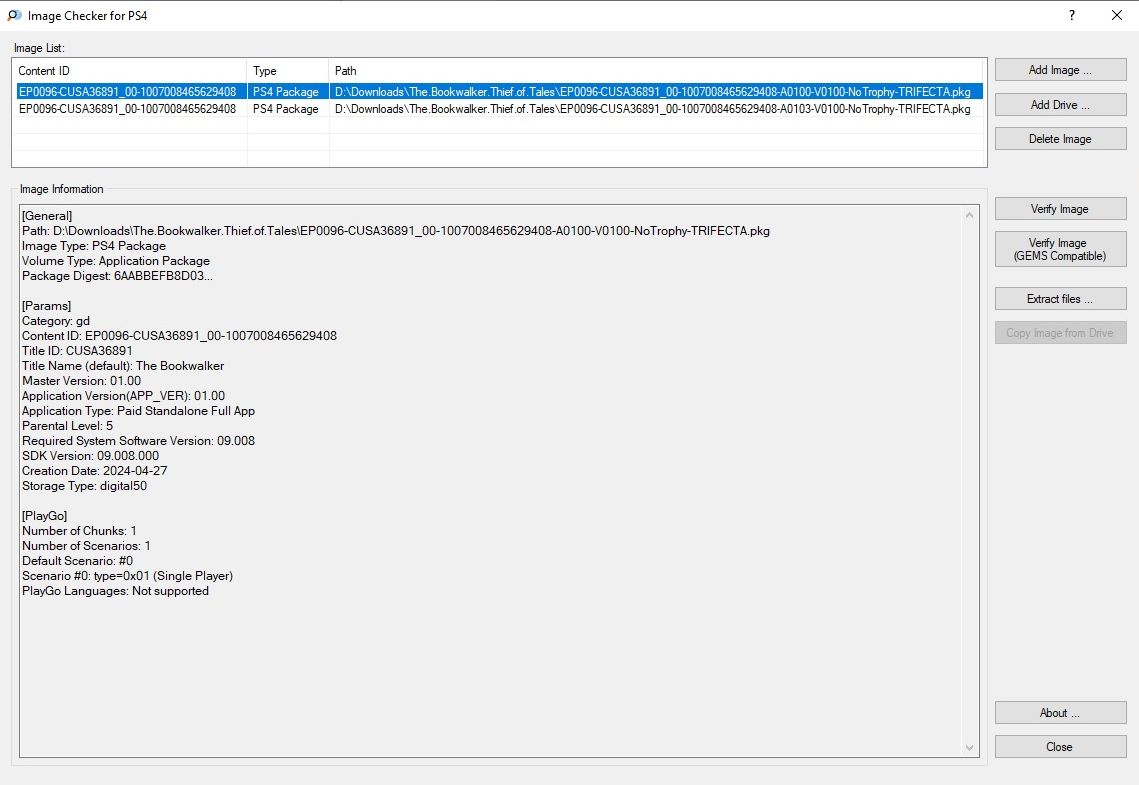
Task: Click the Add Drive button
Action: tap(1060, 105)
